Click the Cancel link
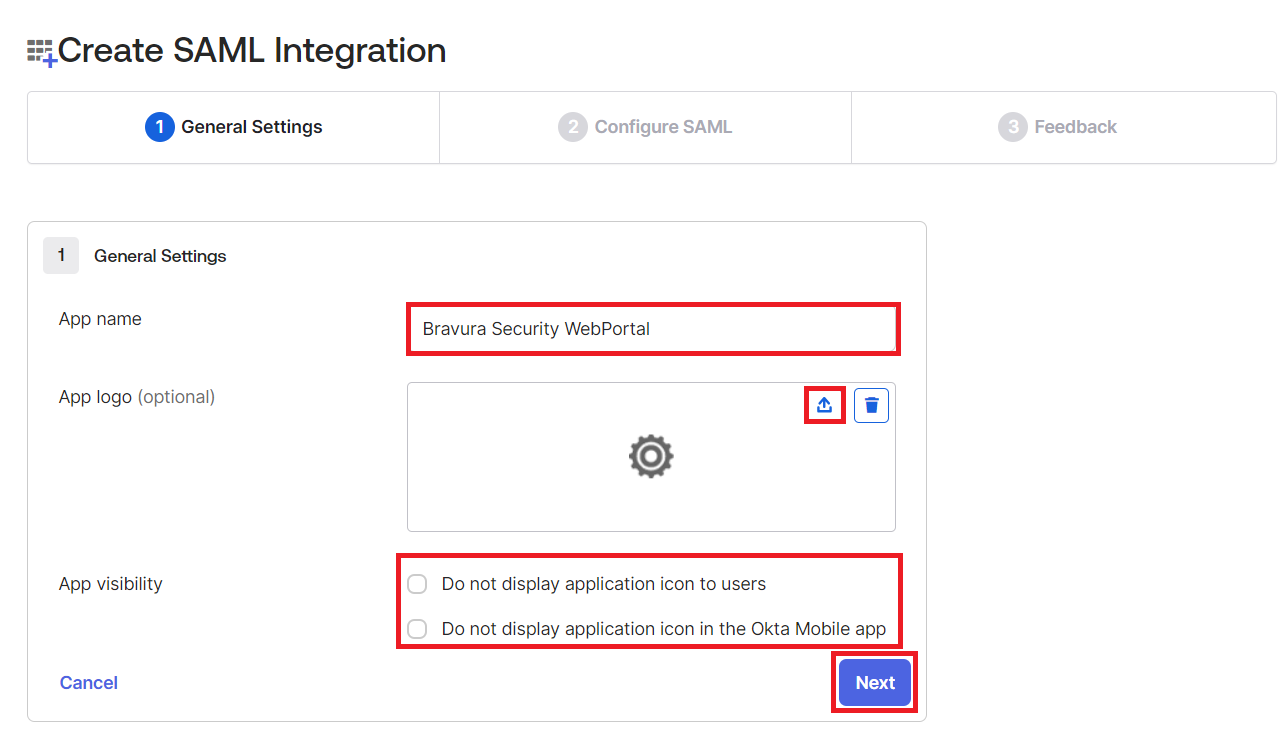The width and height of the screenshot is (1283, 736). (x=89, y=683)
